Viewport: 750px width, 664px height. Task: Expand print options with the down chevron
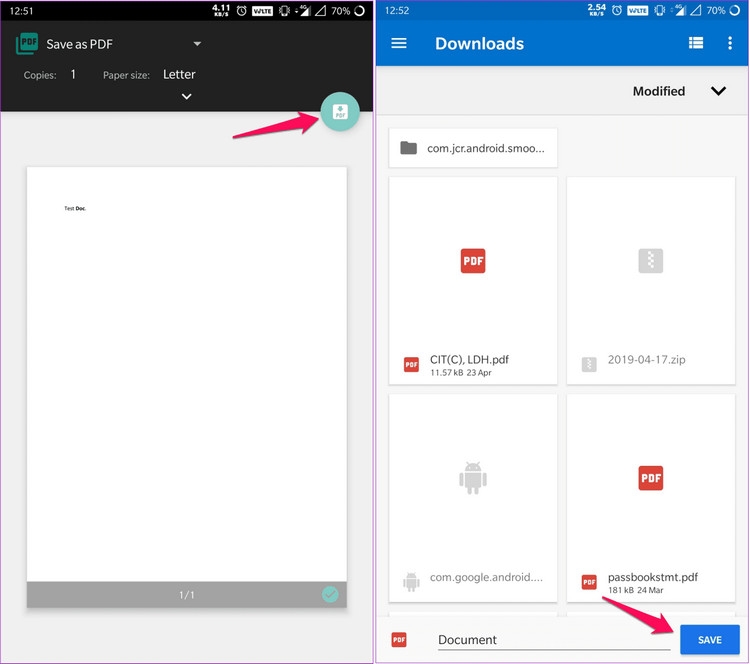coord(187,96)
